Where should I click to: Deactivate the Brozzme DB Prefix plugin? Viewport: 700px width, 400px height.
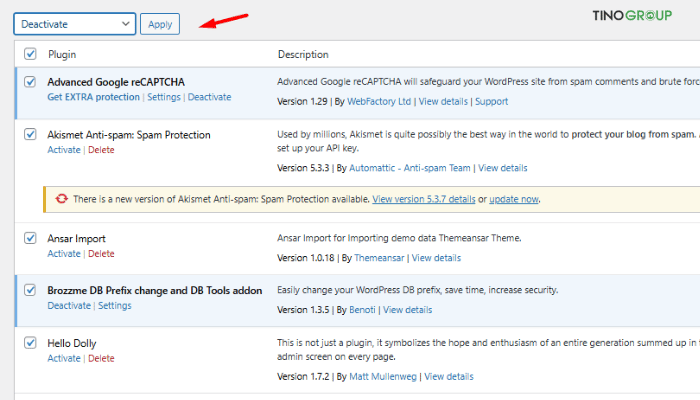[x=69, y=305]
